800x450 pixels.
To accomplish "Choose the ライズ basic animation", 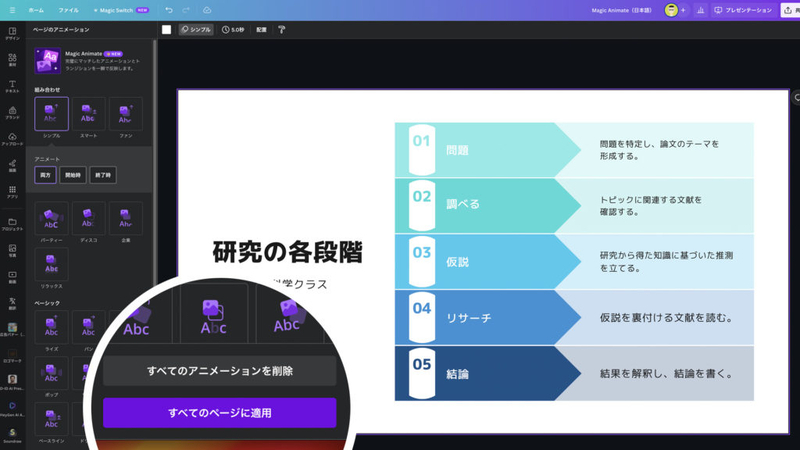I will click(x=51, y=327).
